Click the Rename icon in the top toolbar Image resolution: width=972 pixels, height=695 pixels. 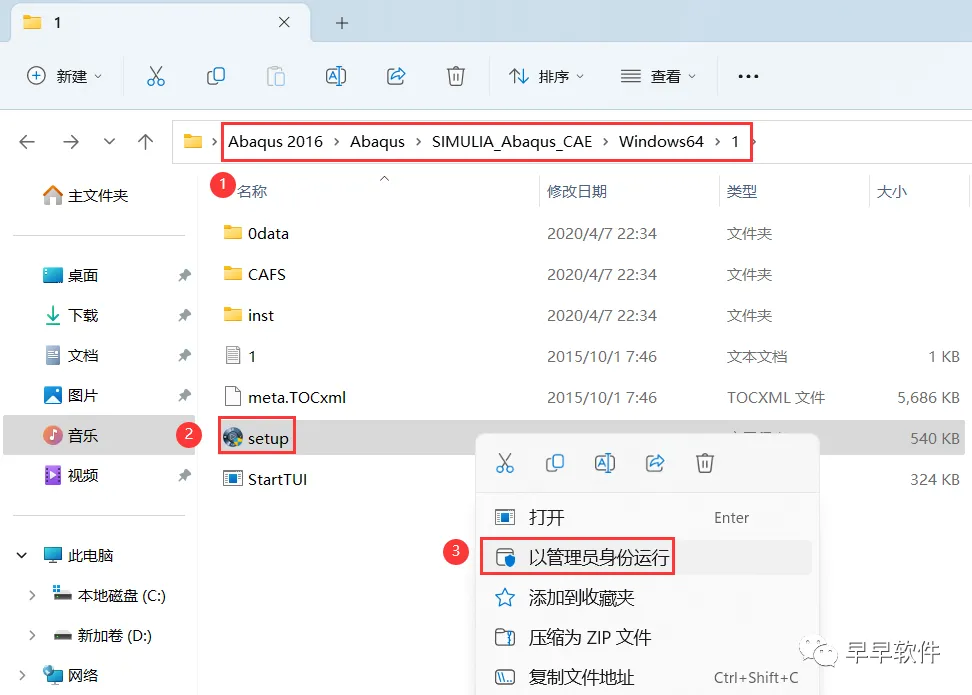335,76
